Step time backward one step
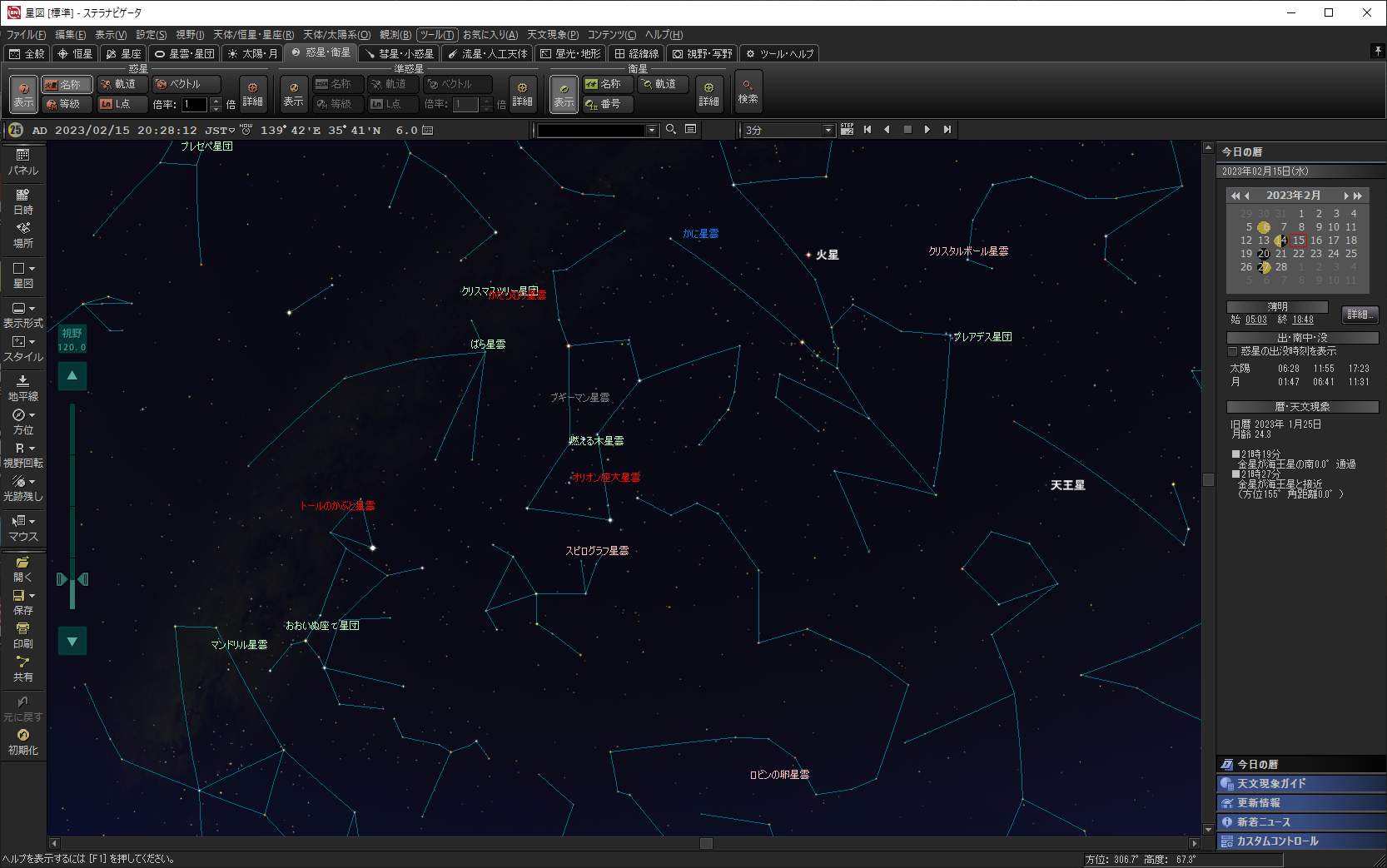The image size is (1387, 868). coord(887,130)
